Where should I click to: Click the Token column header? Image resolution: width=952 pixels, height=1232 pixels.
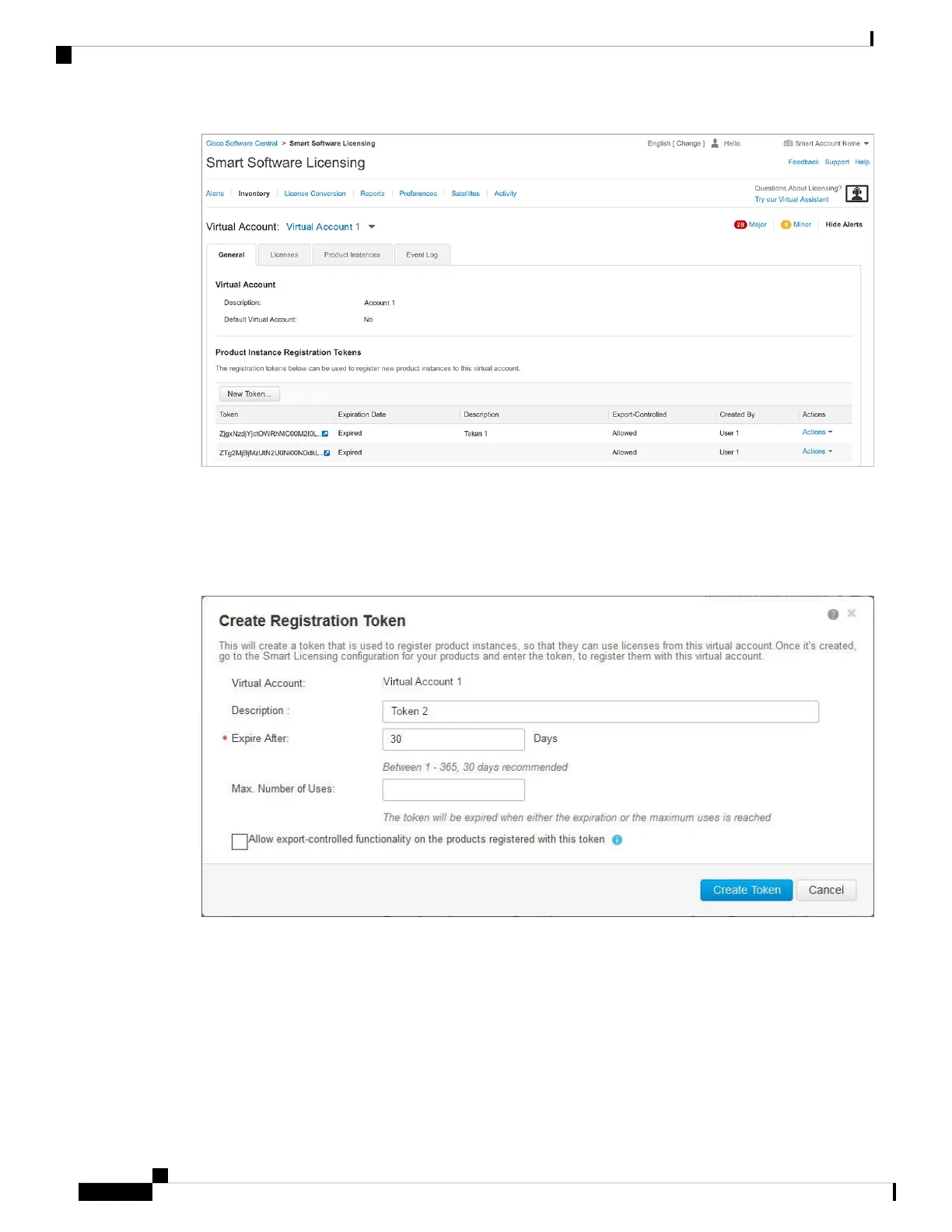(x=229, y=415)
